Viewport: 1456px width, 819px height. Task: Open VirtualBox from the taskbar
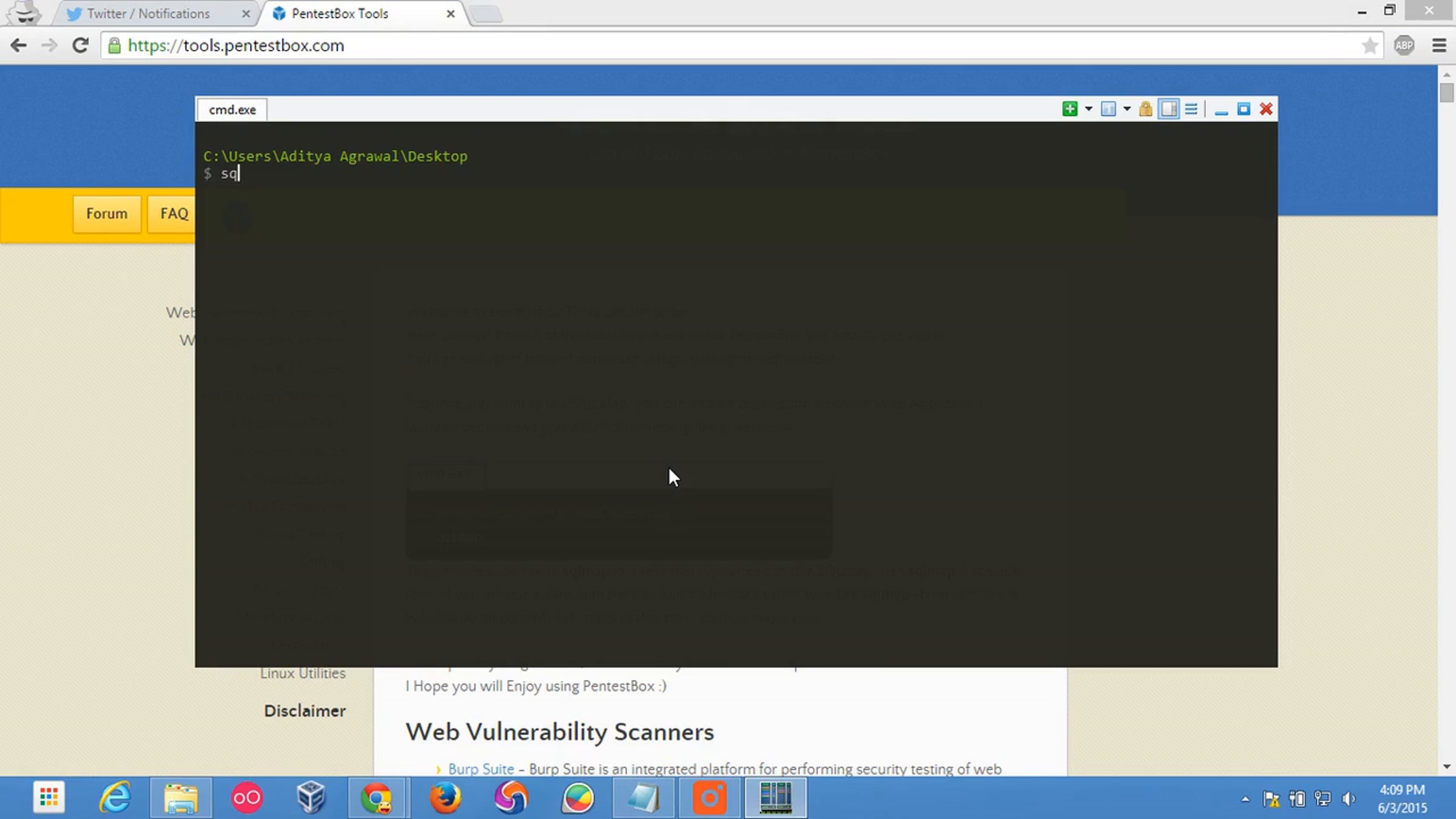click(312, 797)
